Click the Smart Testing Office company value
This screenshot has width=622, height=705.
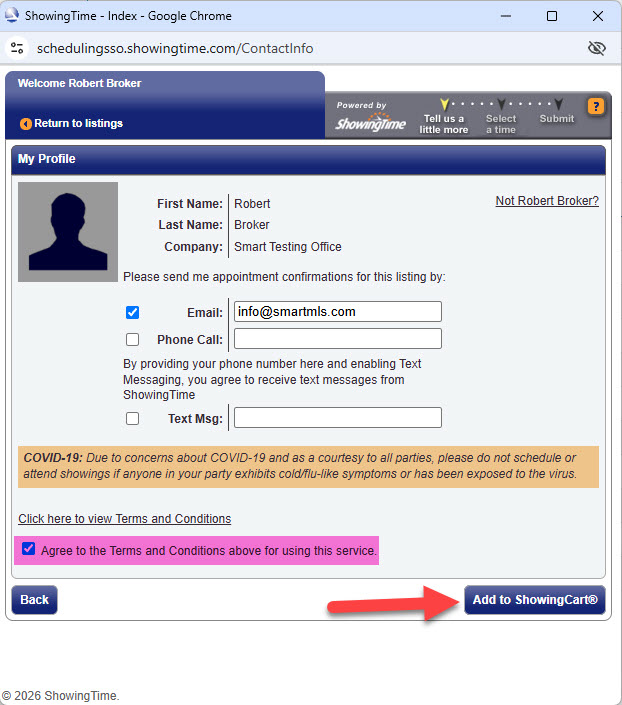click(287, 247)
